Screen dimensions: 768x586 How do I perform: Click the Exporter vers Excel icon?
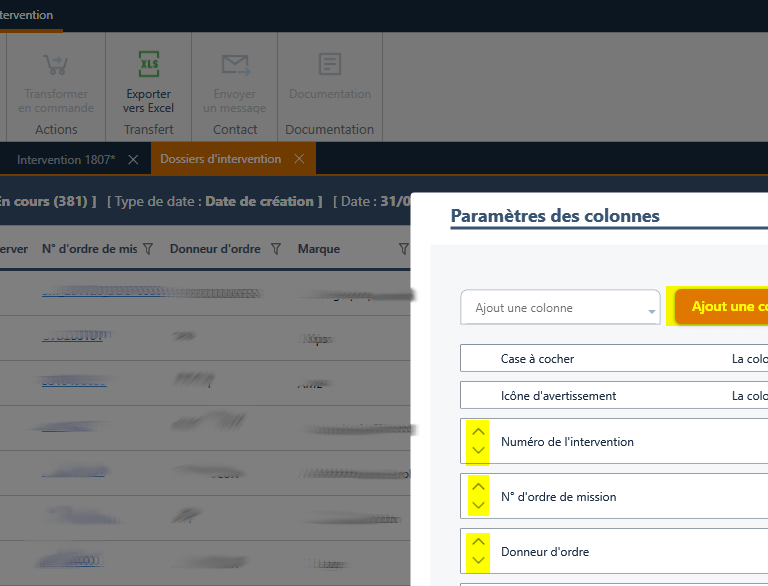tap(148, 66)
